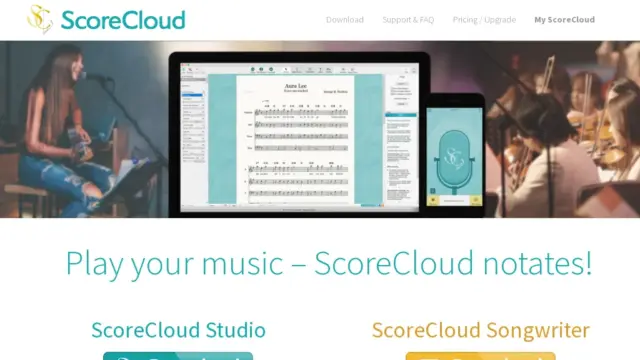Click the yellow Songwriter download button
The width and height of the screenshot is (640, 360).
click(x=481, y=356)
